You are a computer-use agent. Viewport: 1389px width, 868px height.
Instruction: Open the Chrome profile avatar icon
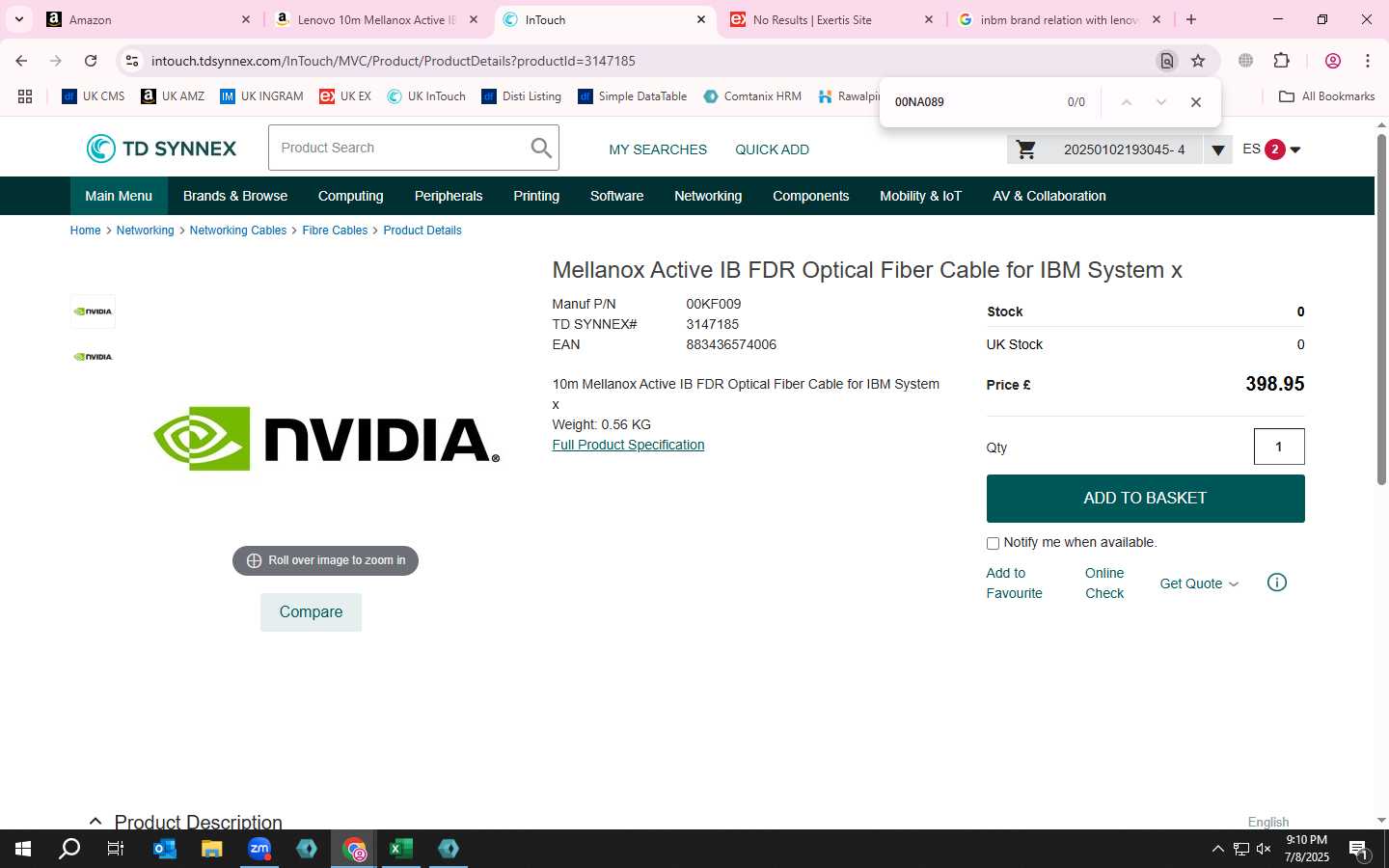[1333, 61]
